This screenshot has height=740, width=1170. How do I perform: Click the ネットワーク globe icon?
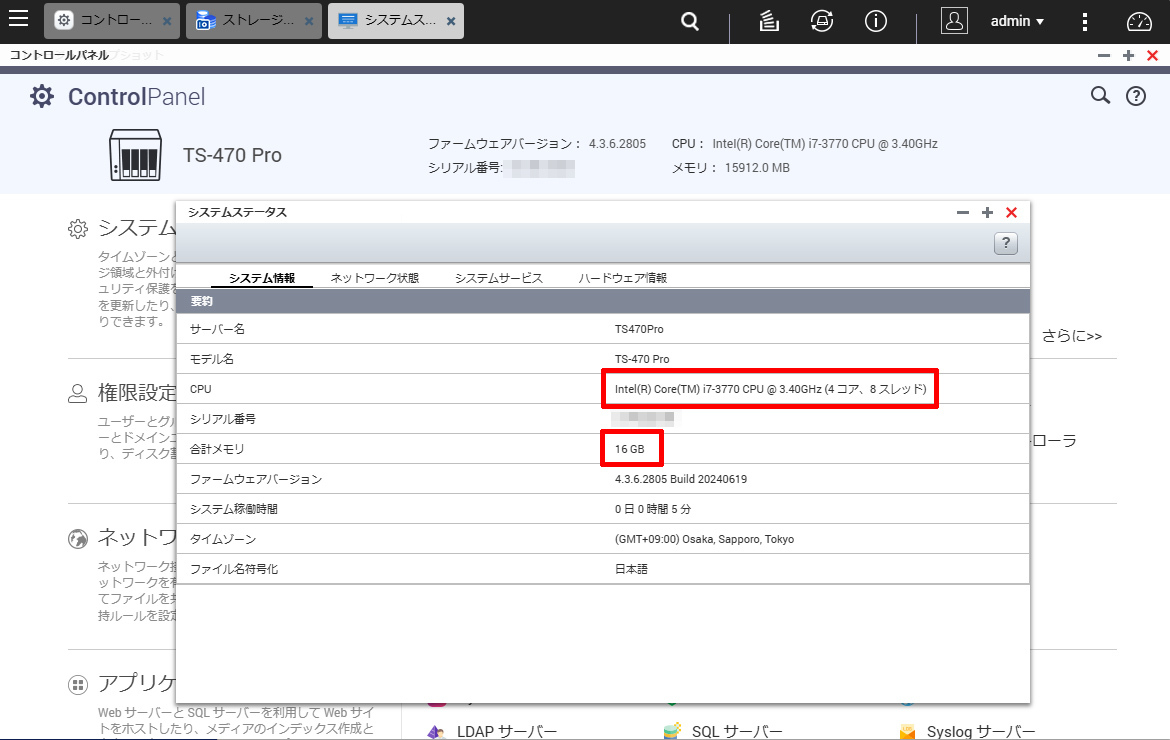tap(78, 539)
